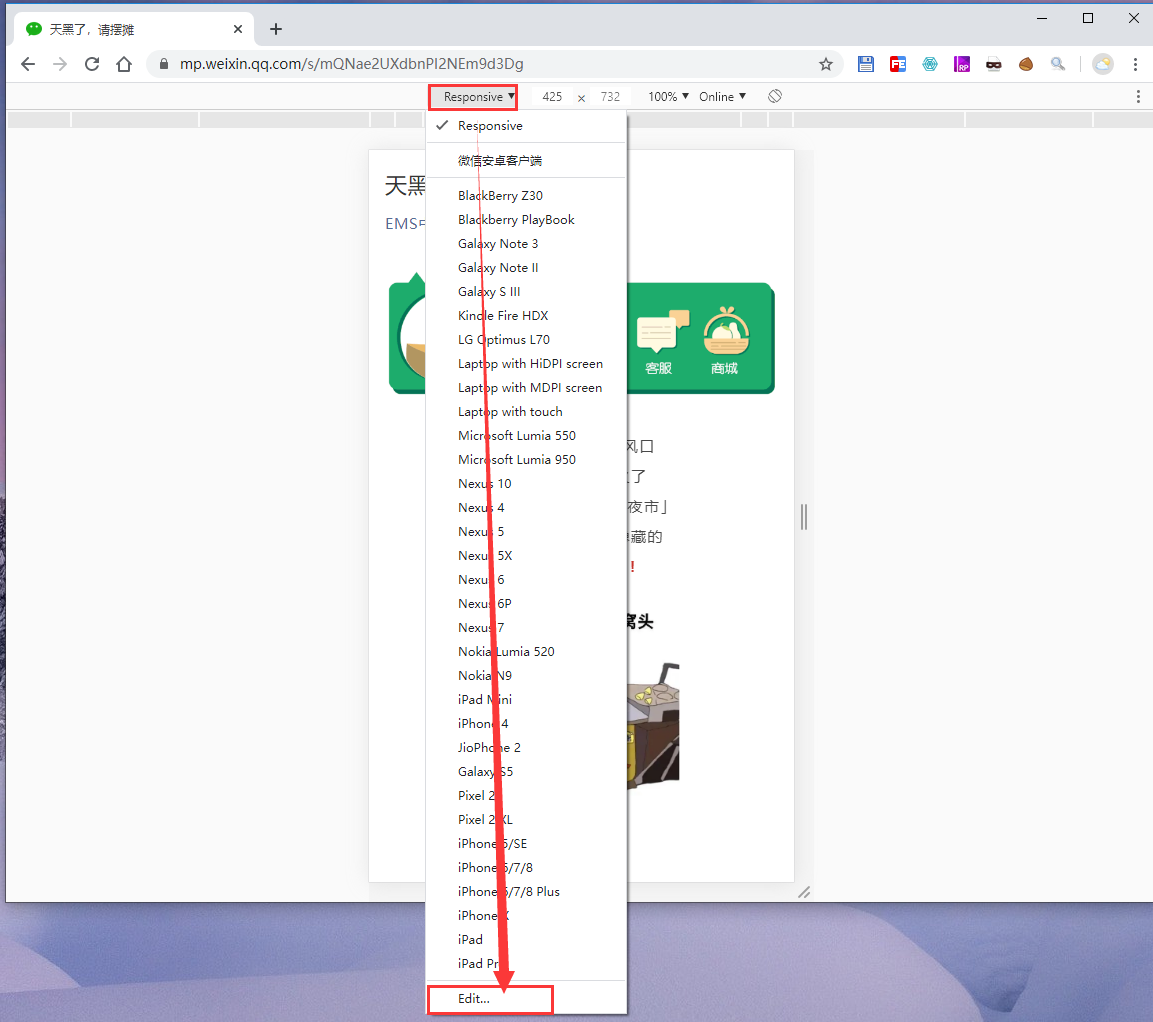Screen dimensions: 1153x1022
Task: Open the Chrome profile avatar
Action: tap(1102, 64)
